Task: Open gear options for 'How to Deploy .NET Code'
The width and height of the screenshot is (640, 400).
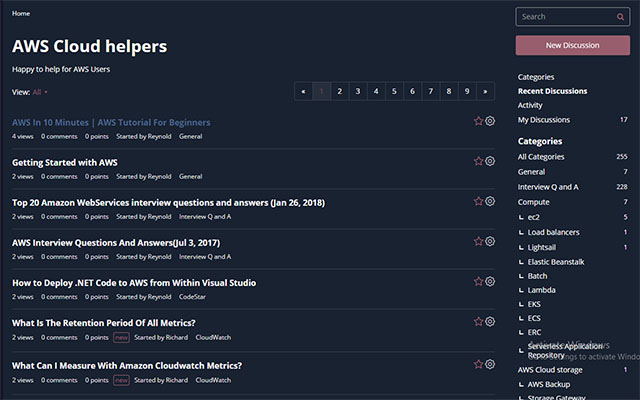Action: click(490, 281)
